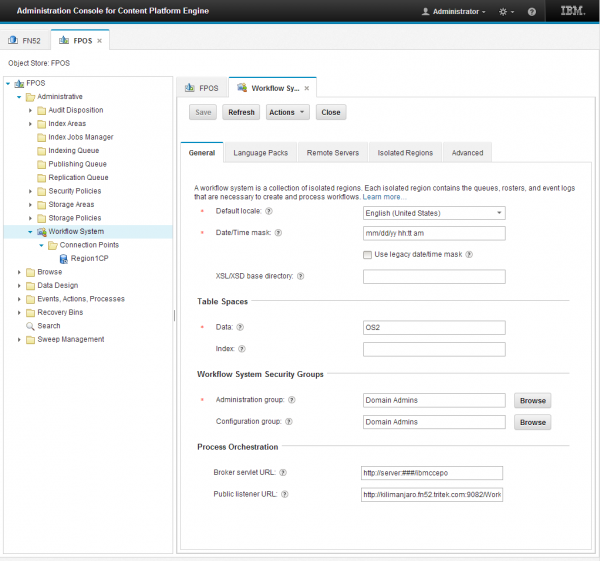Click the Region1CP connection point icon
Image resolution: width=600 pixels, height=561 pixels.
point(64,259)
